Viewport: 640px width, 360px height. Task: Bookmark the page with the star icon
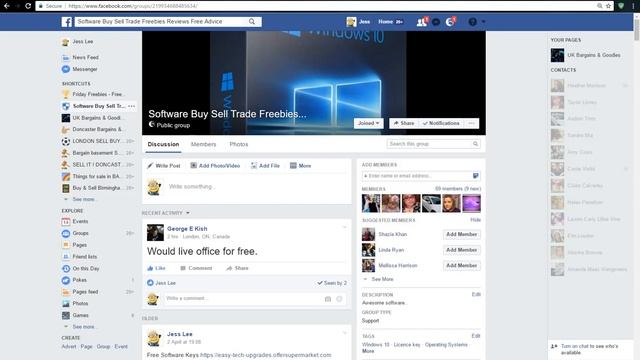pyautogui.click(x=609, y=6)
